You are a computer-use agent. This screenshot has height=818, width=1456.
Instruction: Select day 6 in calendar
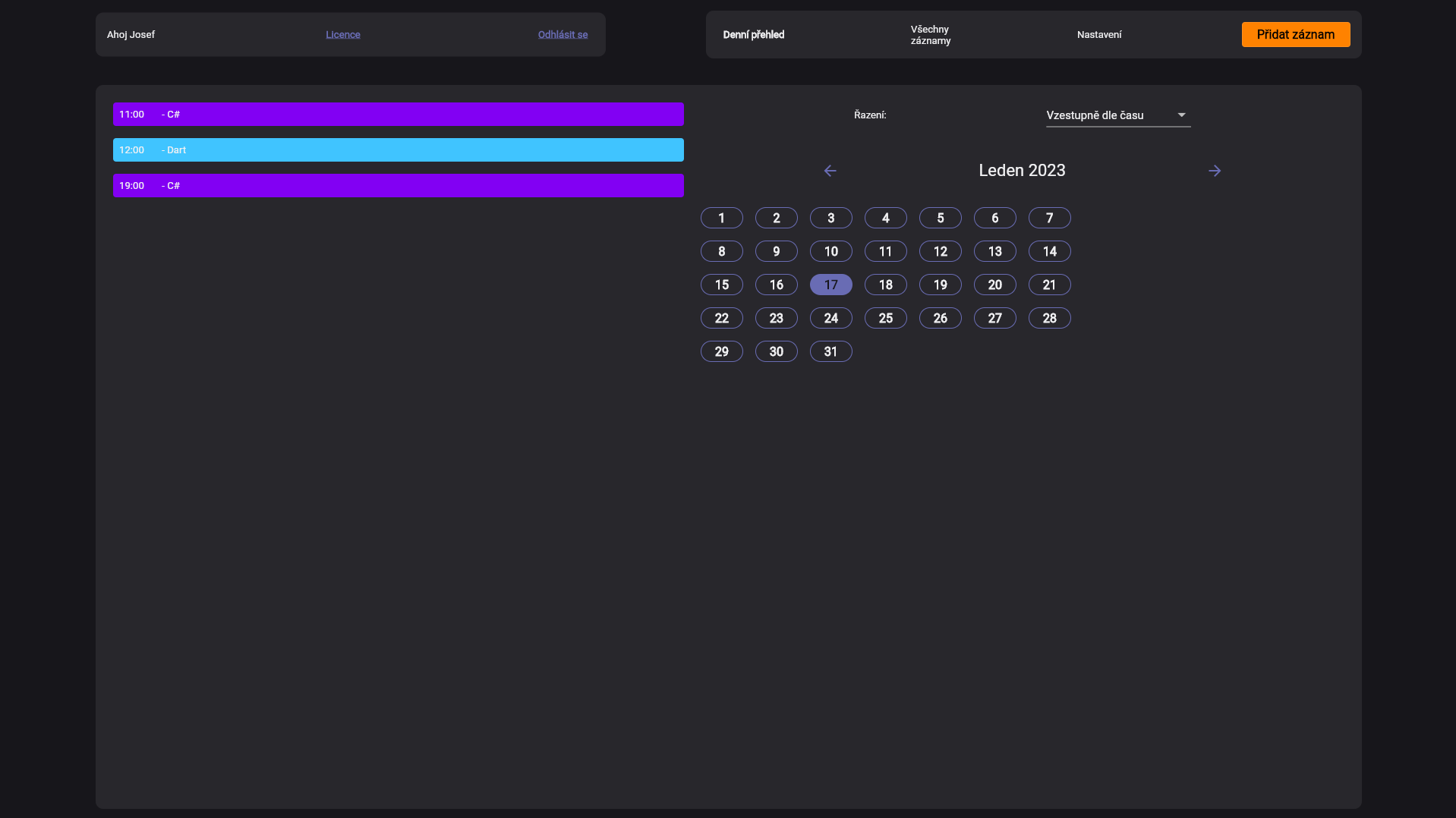pos(994,218)
